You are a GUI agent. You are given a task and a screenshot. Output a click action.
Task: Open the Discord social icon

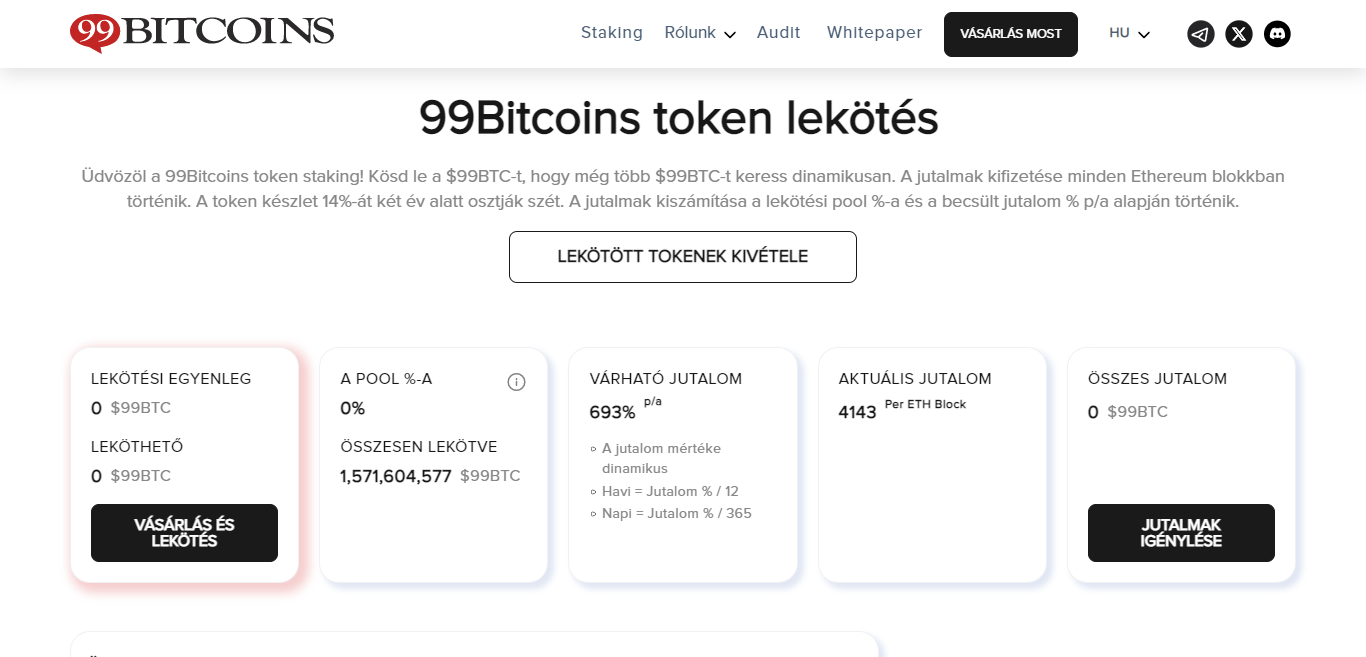(x=1277, y=34)
